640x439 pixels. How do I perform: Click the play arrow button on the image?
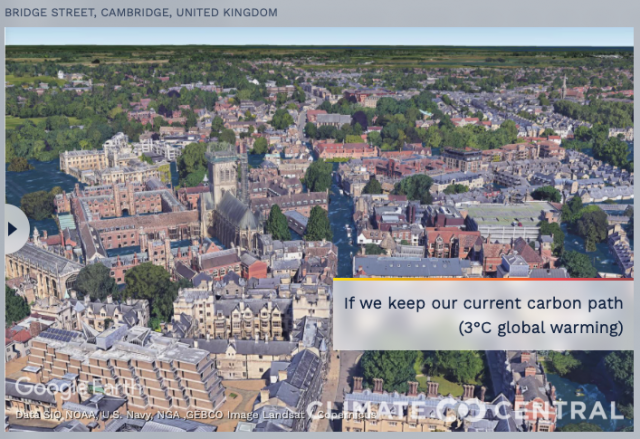pos(16,229)
